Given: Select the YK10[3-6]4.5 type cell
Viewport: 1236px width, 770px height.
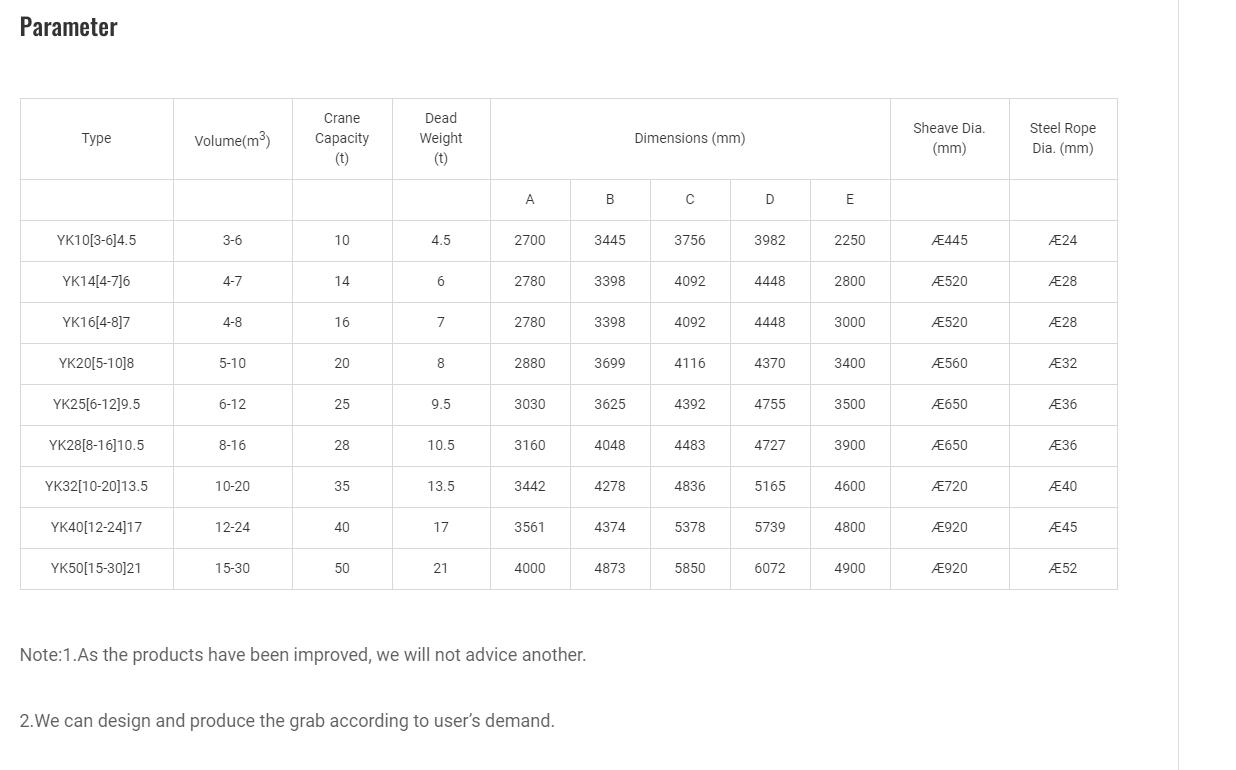Looking at the screenshot, I should pyautogui.click(x=96, y=240).
